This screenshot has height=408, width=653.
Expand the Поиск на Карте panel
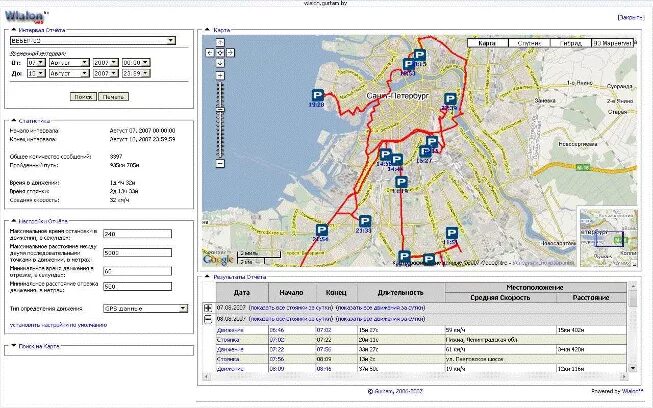[13, 346]
